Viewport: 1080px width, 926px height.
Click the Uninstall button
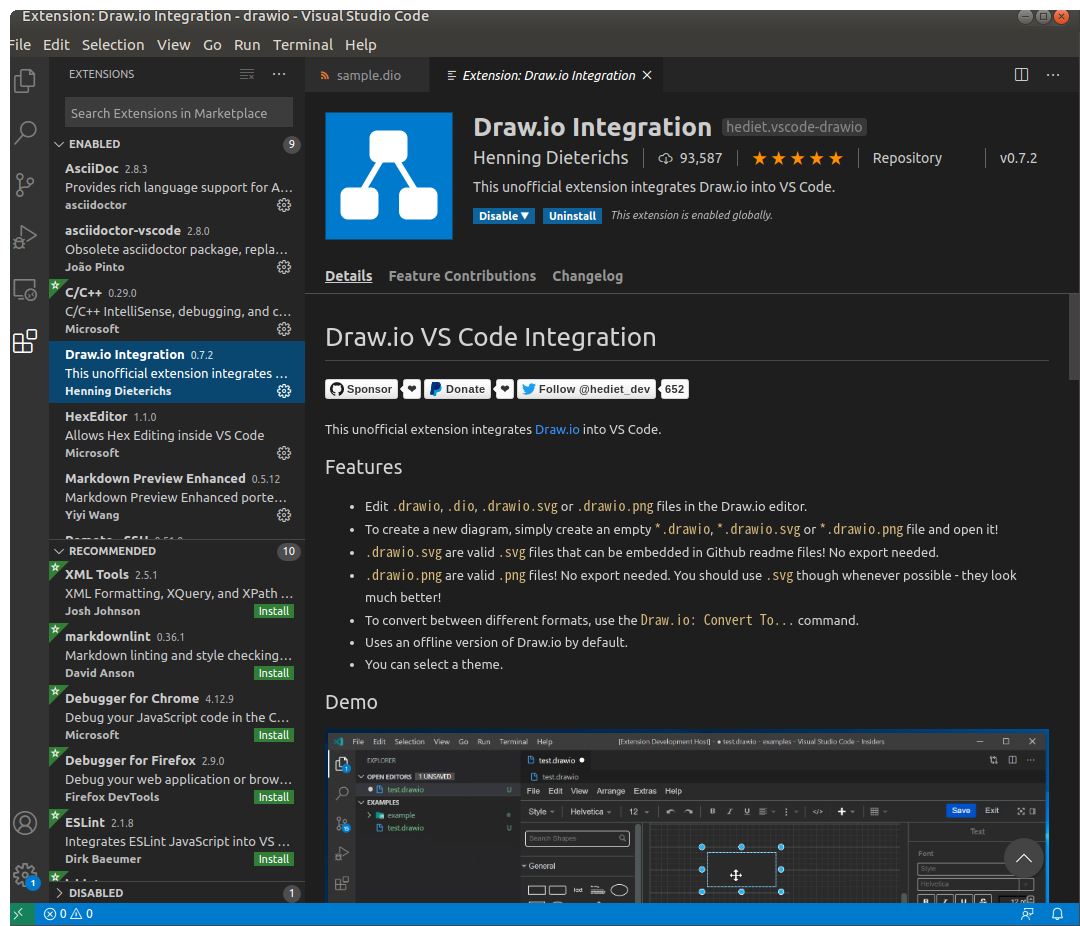point(572,216)
